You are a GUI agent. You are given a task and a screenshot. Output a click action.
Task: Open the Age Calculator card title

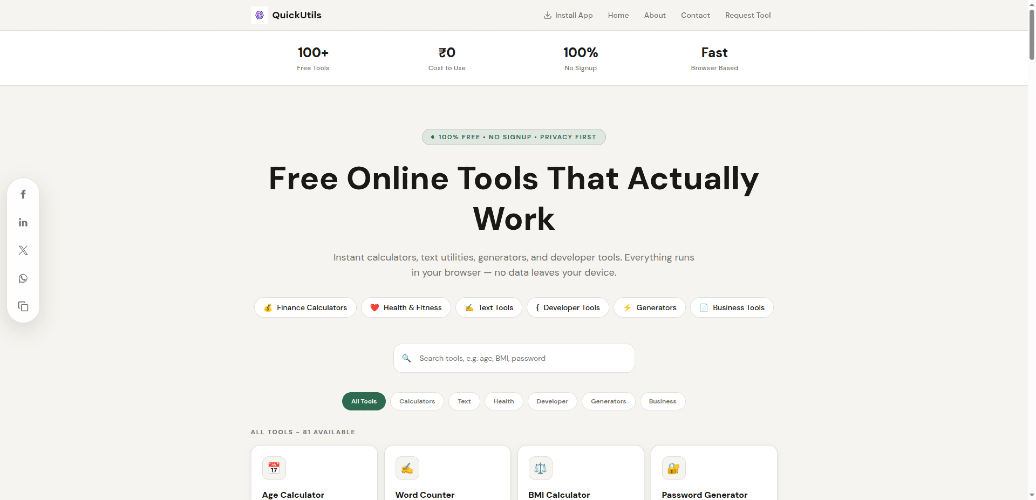coord(293,495)
